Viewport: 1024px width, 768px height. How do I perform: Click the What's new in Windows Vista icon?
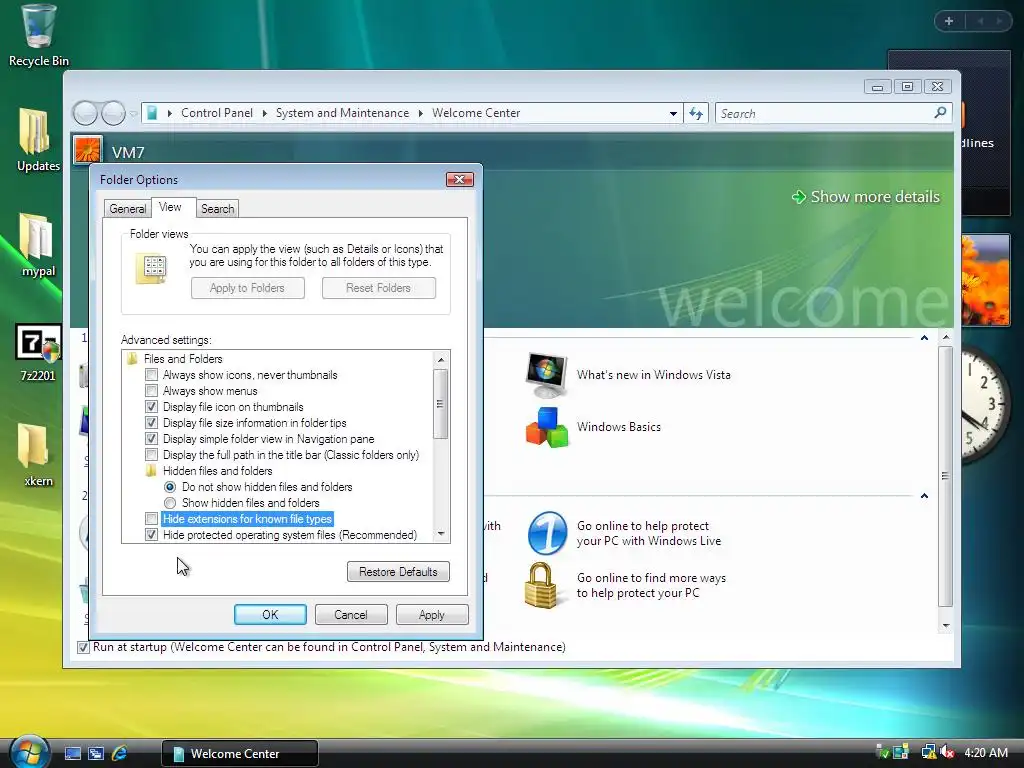click(547, 375)
